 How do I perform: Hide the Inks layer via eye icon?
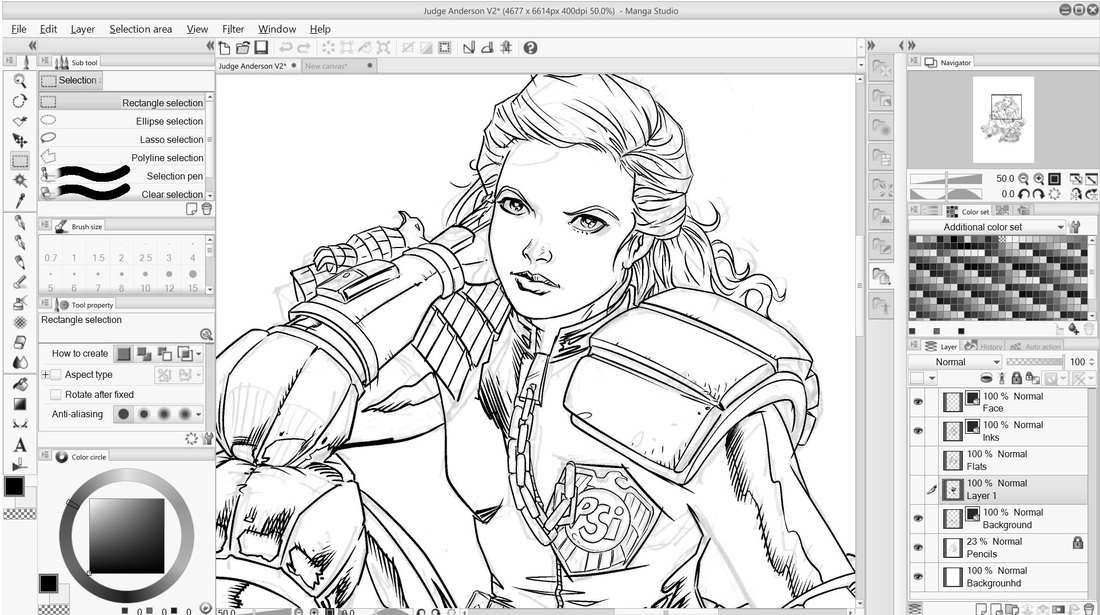[x=918, y=431]
